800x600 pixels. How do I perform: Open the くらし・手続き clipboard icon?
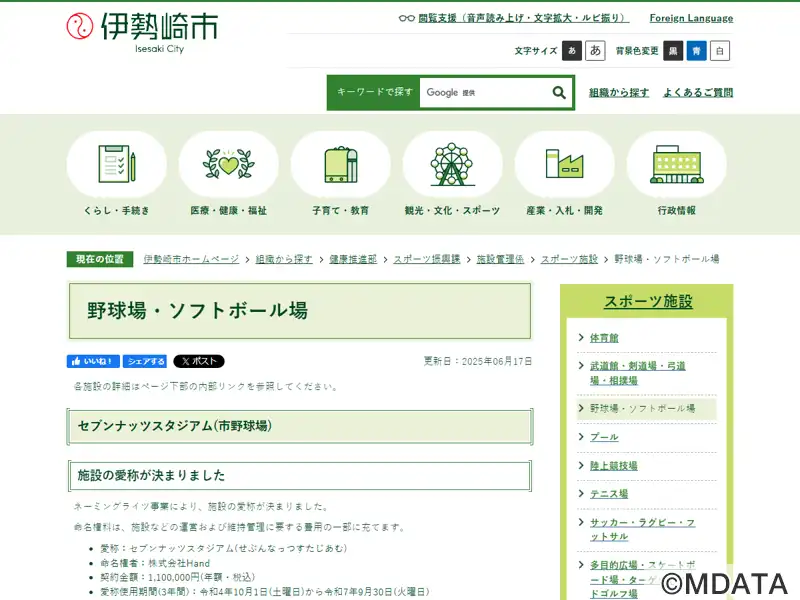[x=116, y=164]
